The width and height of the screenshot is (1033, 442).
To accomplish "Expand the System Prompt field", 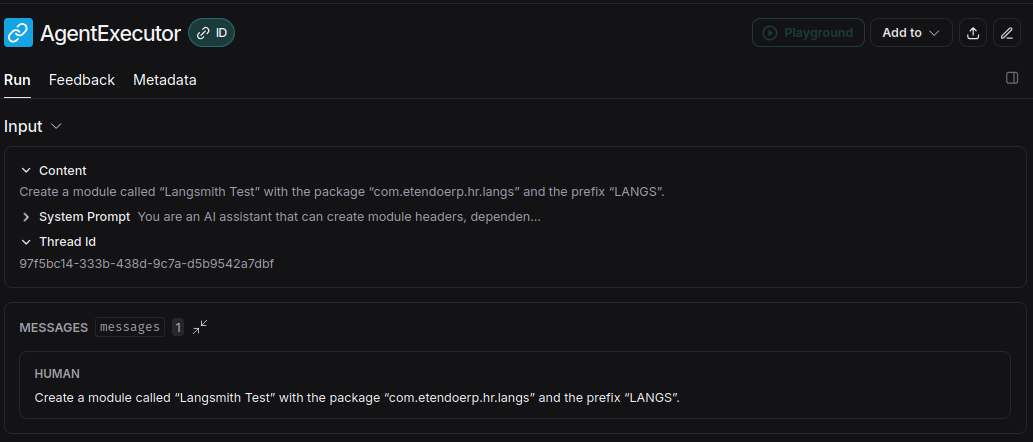I will click(x=26, y=217).
